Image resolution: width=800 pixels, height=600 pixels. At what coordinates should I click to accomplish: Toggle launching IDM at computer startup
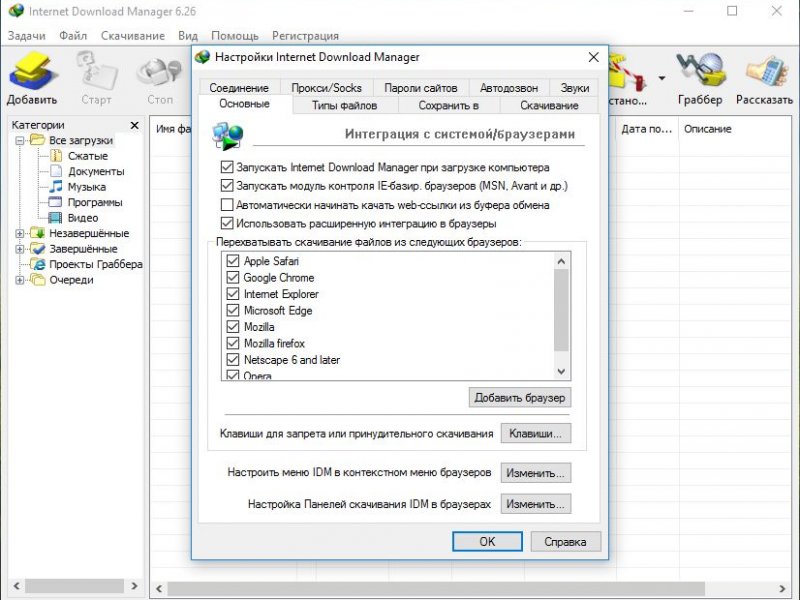(227, 167)
